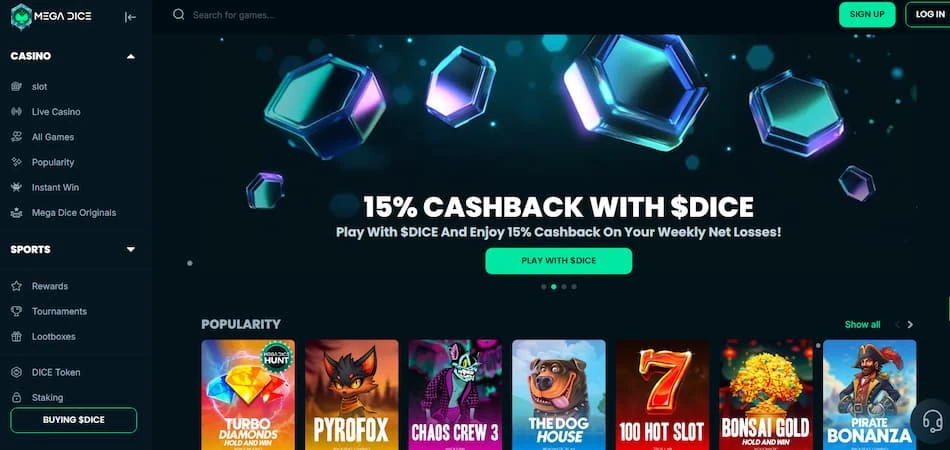Expand the SPORTS section chevron
Viewport: 950px width, 450px height.
pyautogui.click(x=130, y=250)
